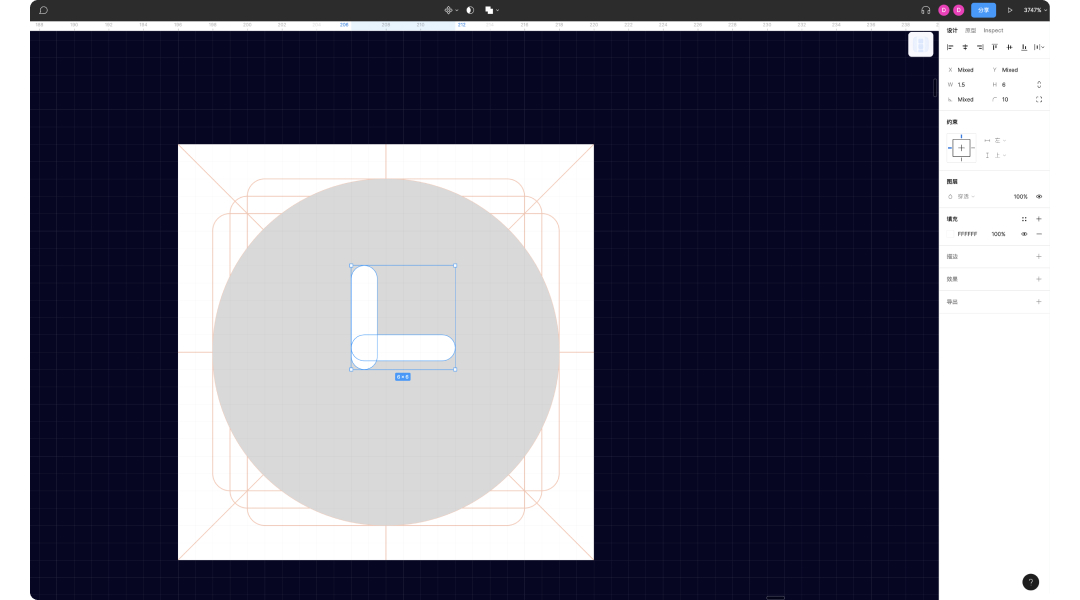Click the white FFFFFF fill color swatch
Viewport: 1080px width, 600px height.
click(x=951, y=234)
